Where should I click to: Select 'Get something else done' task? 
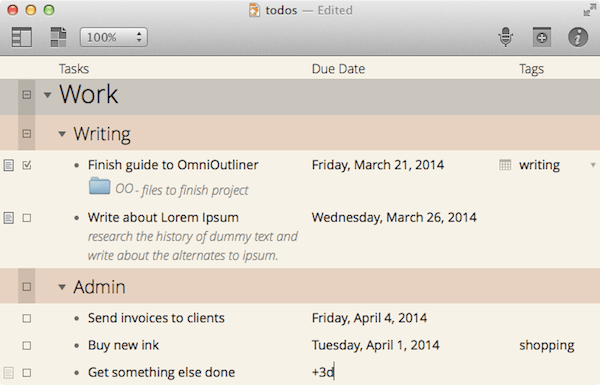tap(161, 372)
